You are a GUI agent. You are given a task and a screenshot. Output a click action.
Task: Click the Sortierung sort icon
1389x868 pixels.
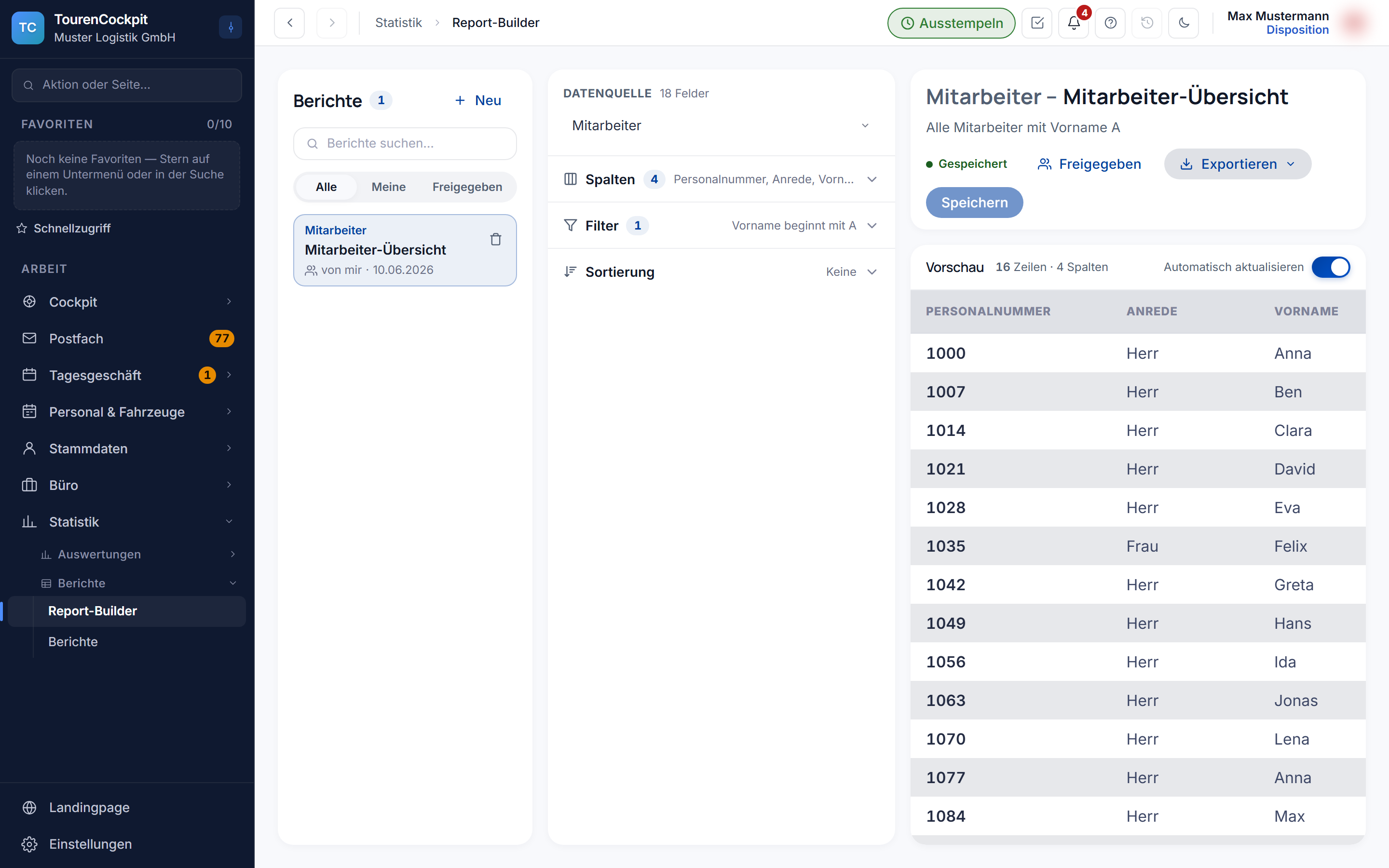571,271
